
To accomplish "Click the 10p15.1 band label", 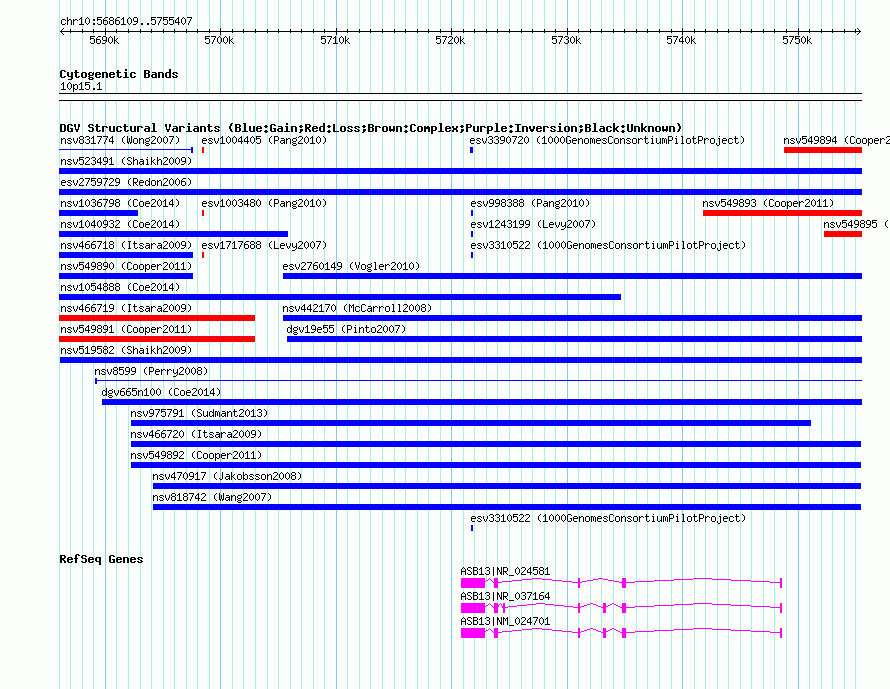I will [x=81, y=86].
